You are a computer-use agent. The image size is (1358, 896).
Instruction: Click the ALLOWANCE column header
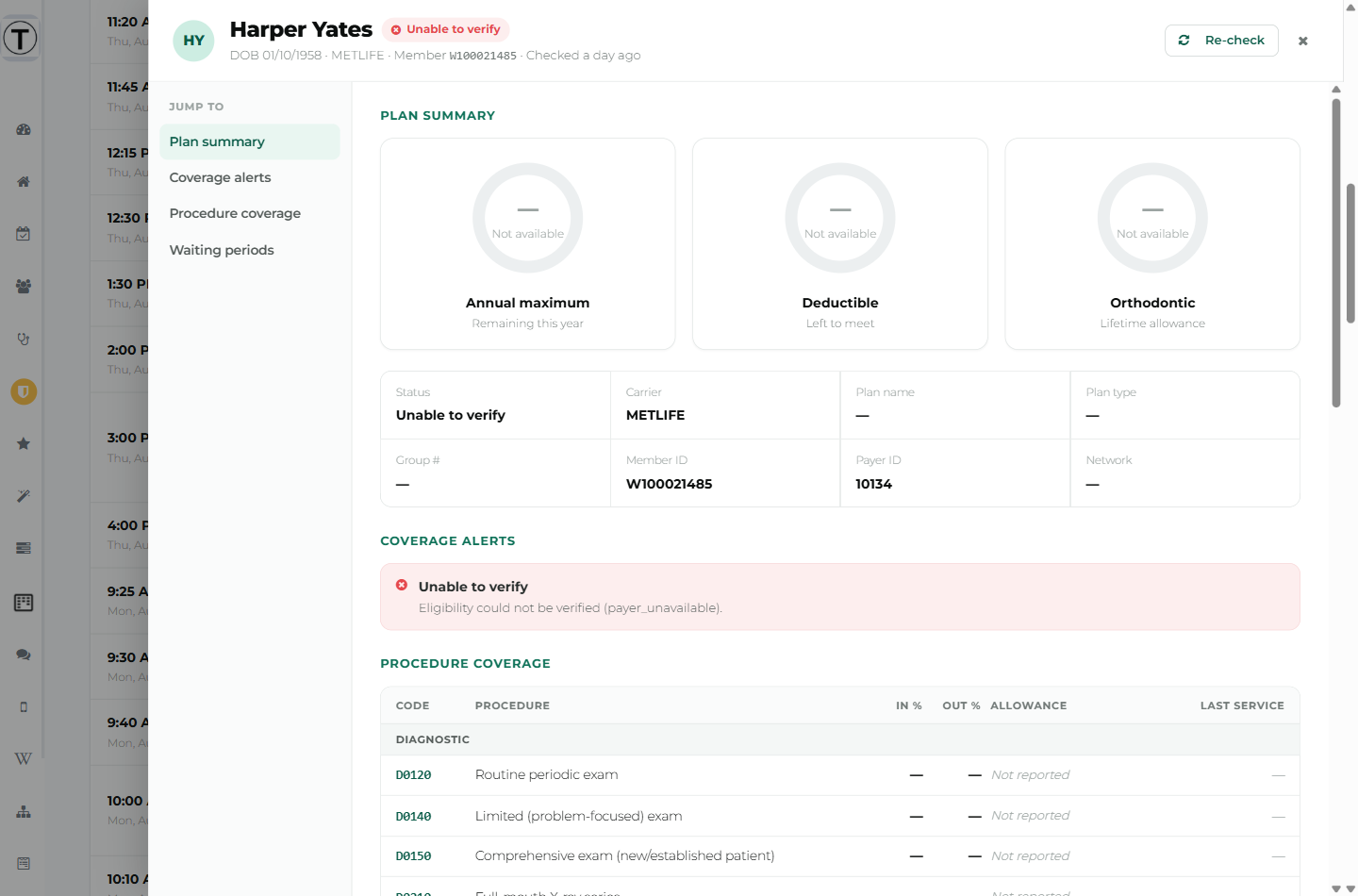[x=1029, y=705]
